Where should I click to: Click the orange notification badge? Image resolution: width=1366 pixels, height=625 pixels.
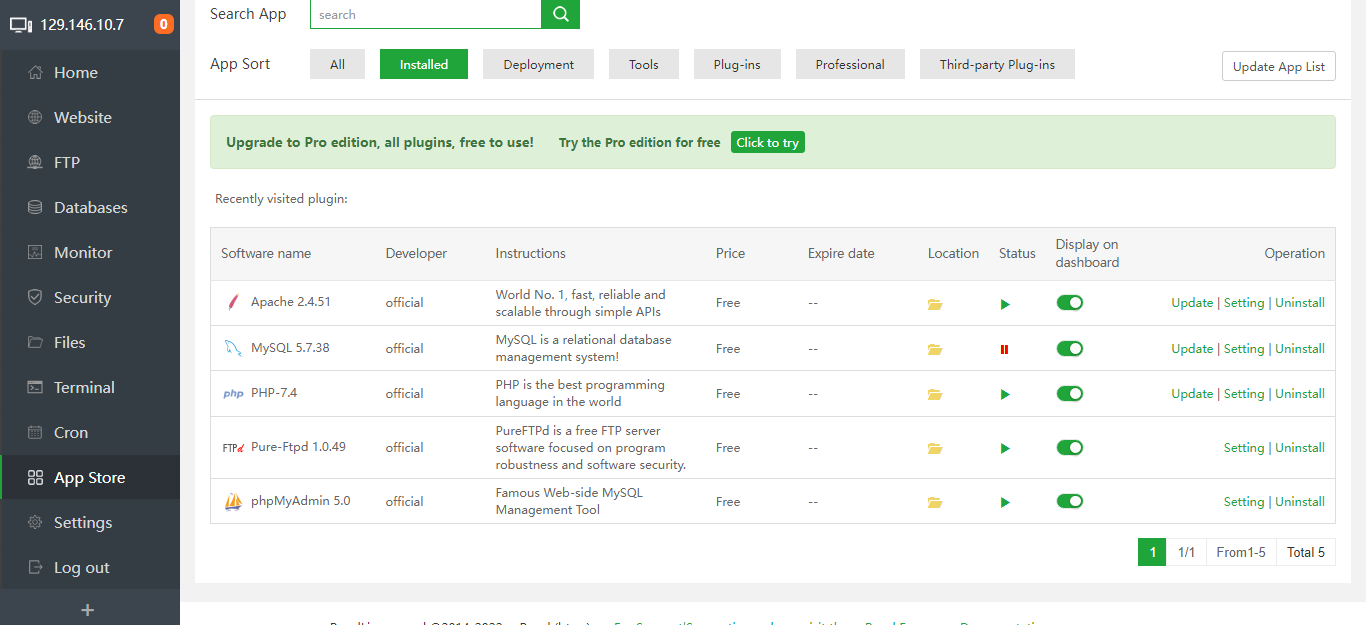click(164, 24)
